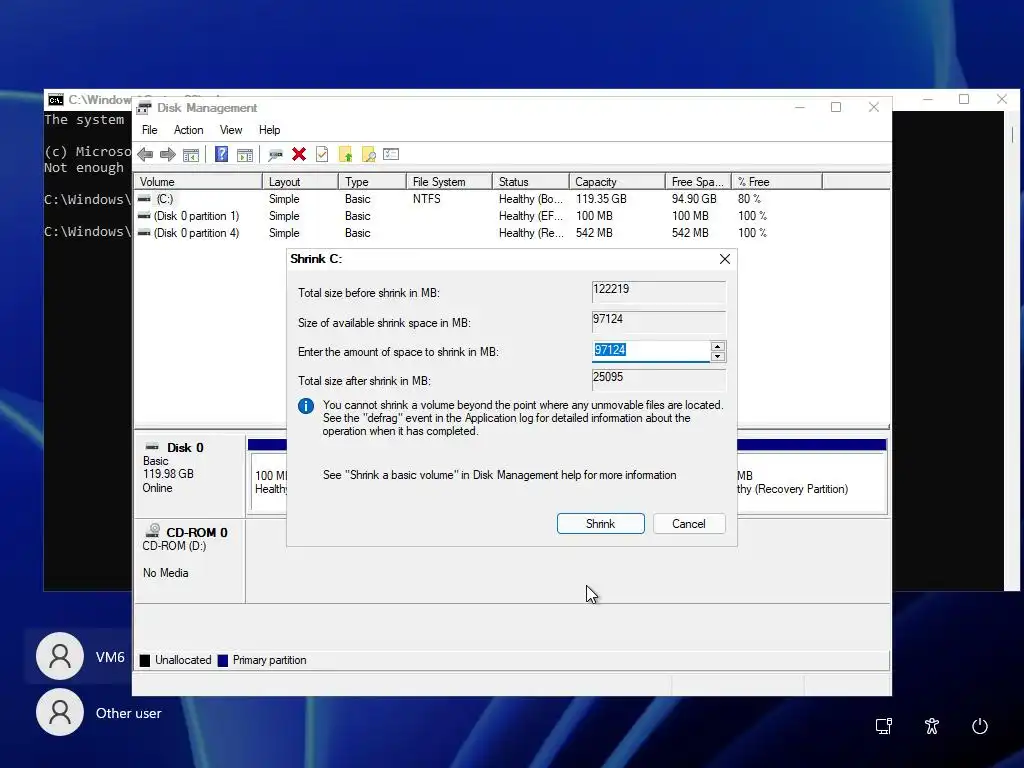Screen dimensions: 1024x768
Task: Click the folder with green arrow icon
Action: 345,154
